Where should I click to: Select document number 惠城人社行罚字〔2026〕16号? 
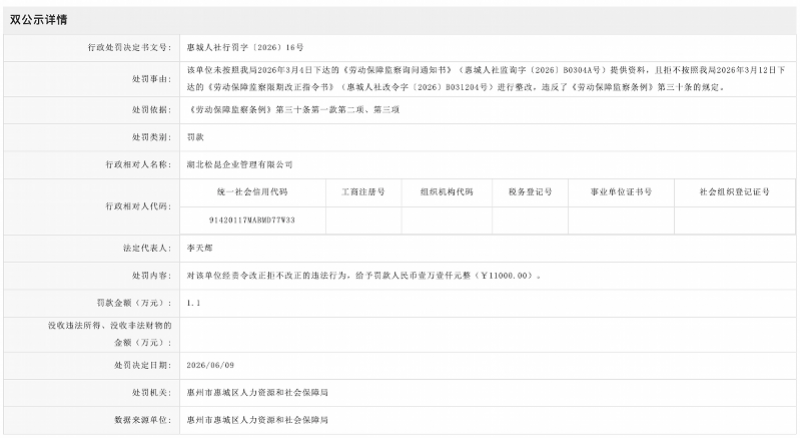tap(245, 47)
